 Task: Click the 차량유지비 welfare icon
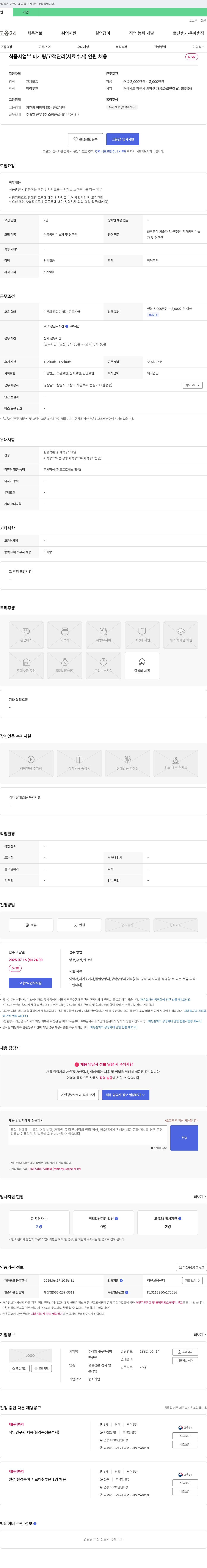coord(103,635)
